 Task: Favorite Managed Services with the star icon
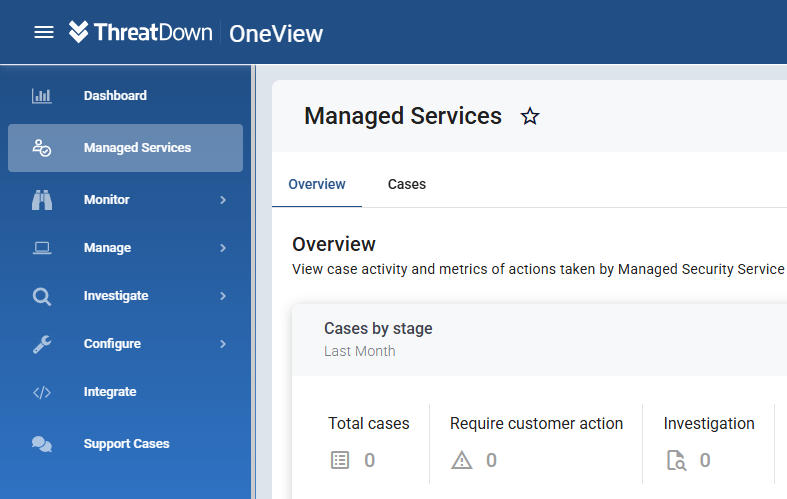[x=530, y=116]
